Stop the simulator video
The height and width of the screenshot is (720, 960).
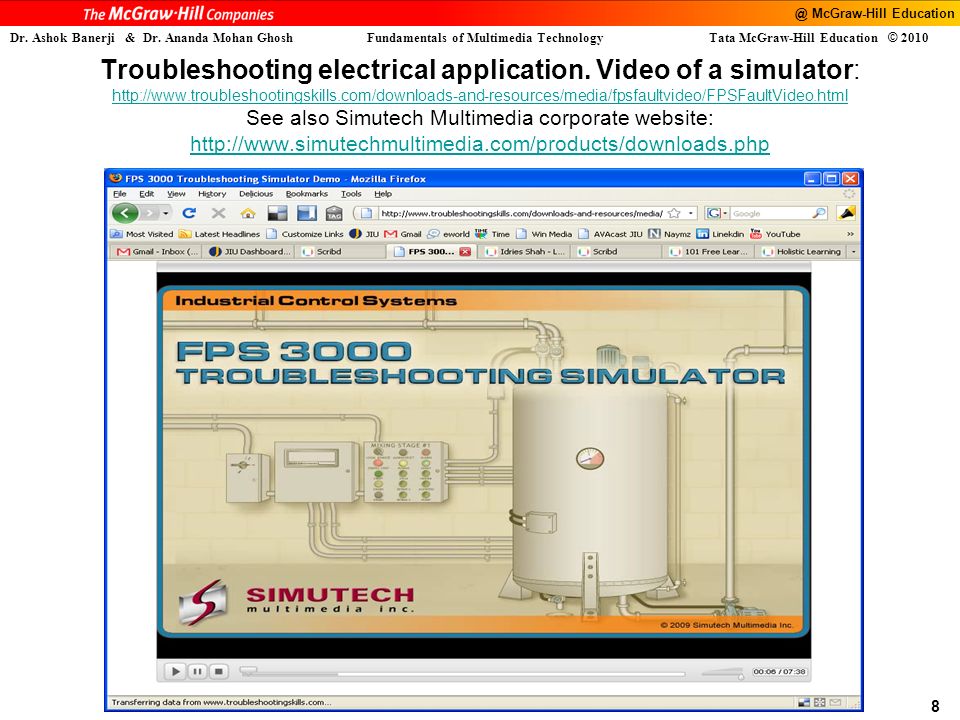tap(219, 672)
